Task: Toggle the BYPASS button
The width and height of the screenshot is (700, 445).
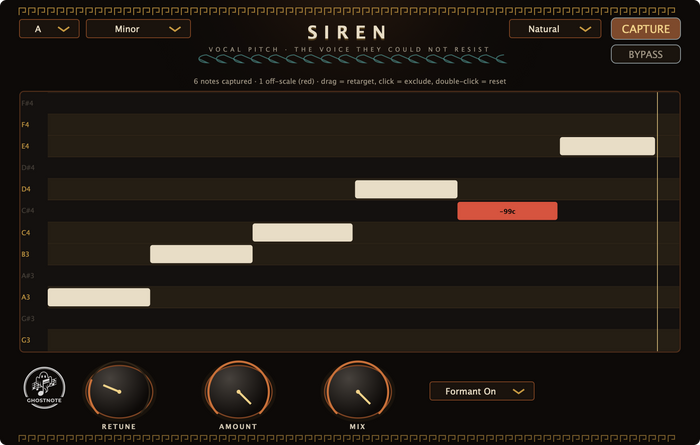Action: (x=646, y=54)
